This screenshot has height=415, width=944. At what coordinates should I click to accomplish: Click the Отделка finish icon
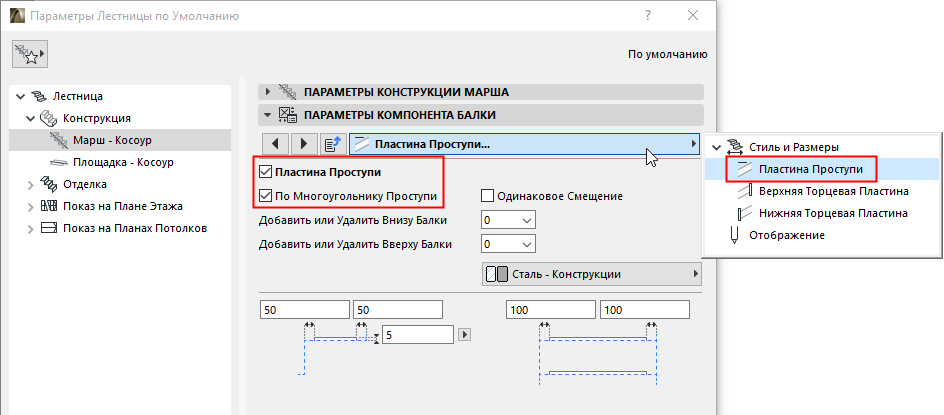point(47,184)
